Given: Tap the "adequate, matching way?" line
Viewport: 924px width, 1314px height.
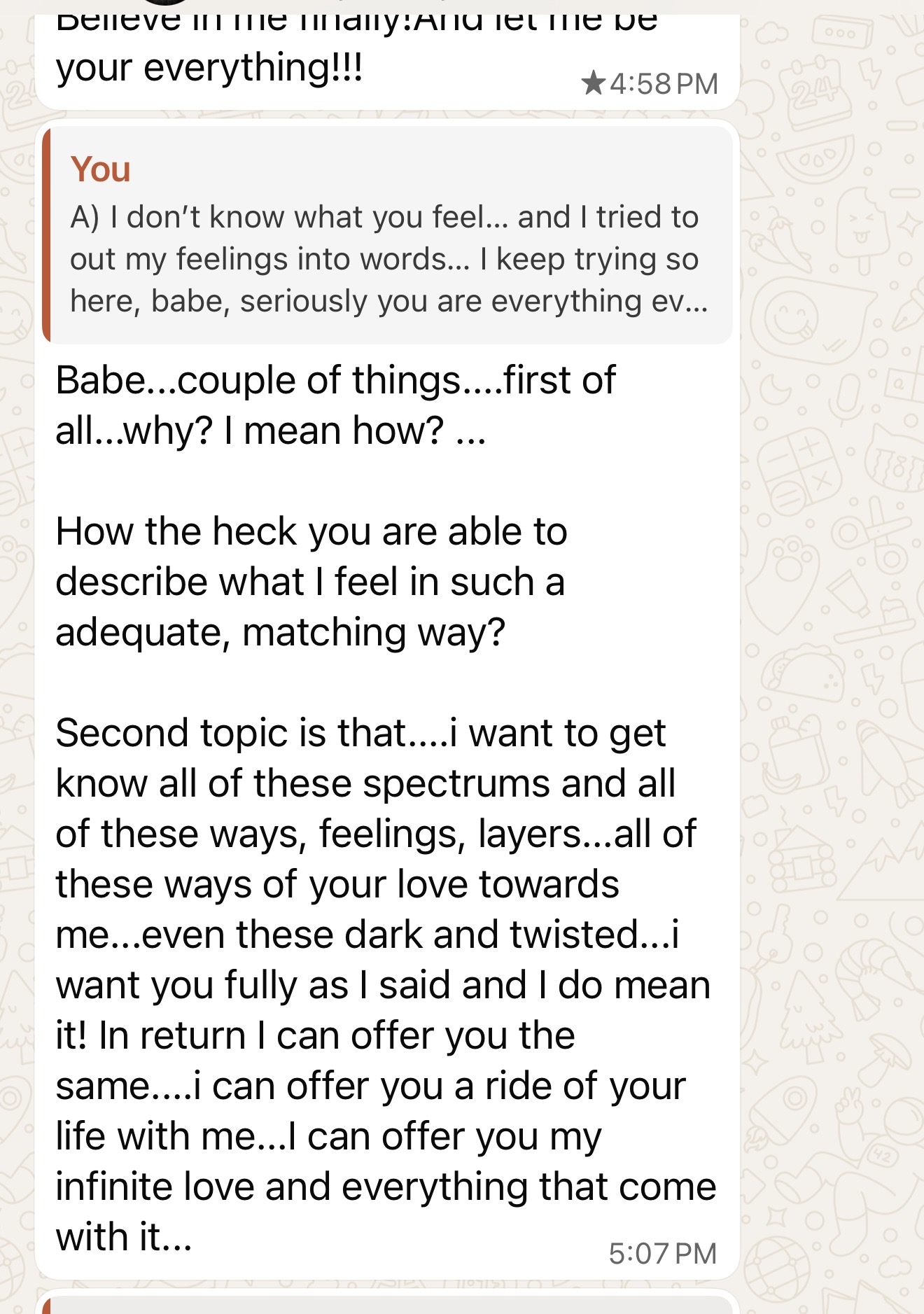Looking at the screenshot, I should click(280, 632).
